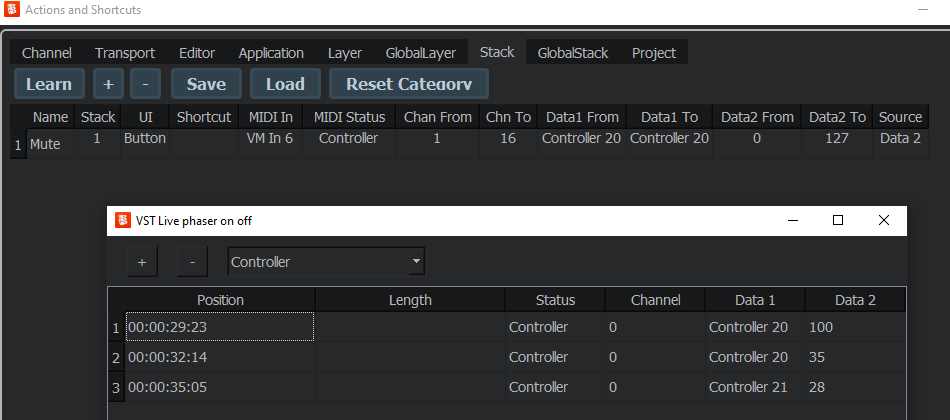
Task: Click the Reset Category button
Action: coord(409,84)
